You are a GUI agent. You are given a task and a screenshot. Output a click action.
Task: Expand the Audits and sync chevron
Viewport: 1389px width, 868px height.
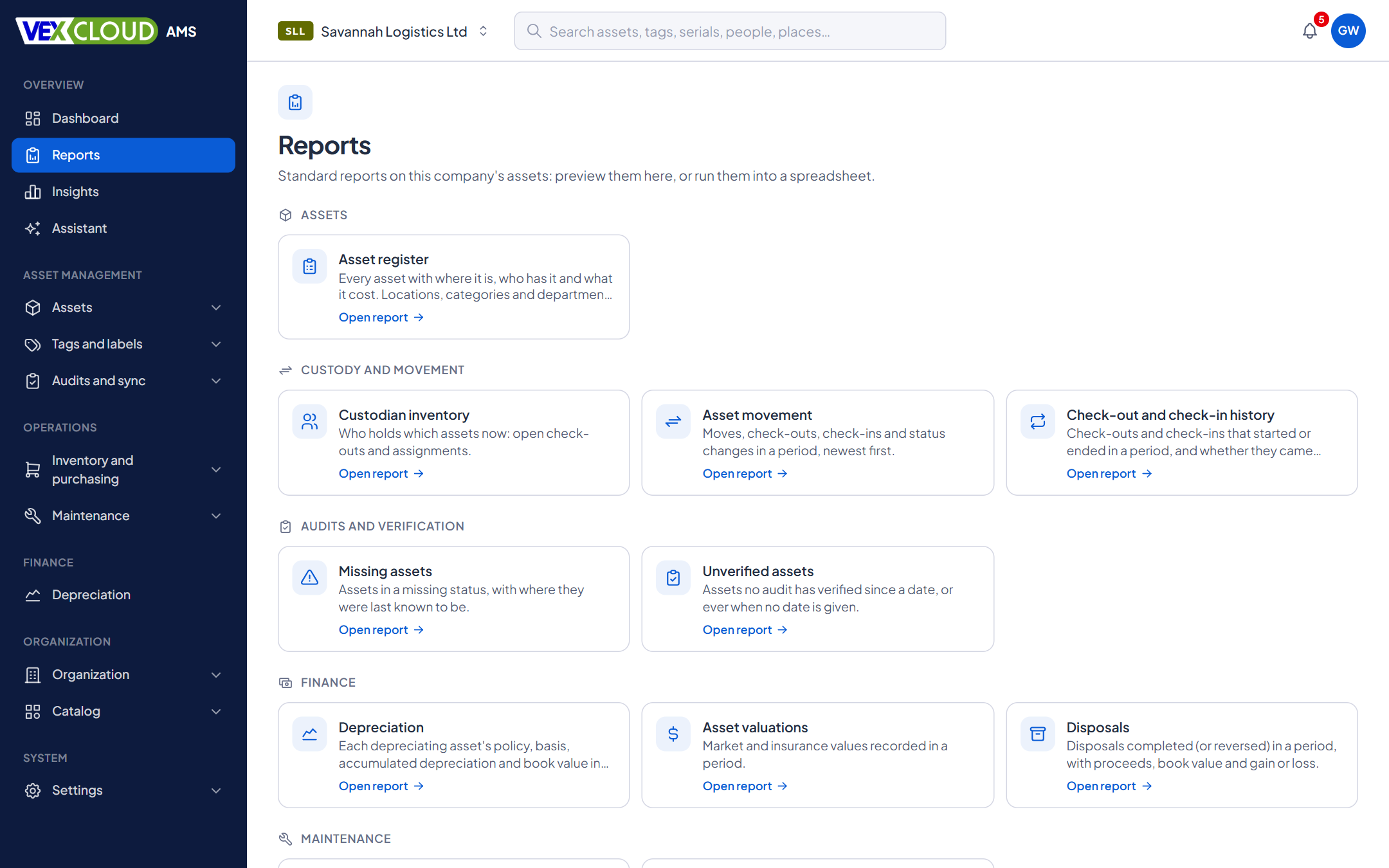(x=216, y=381)
